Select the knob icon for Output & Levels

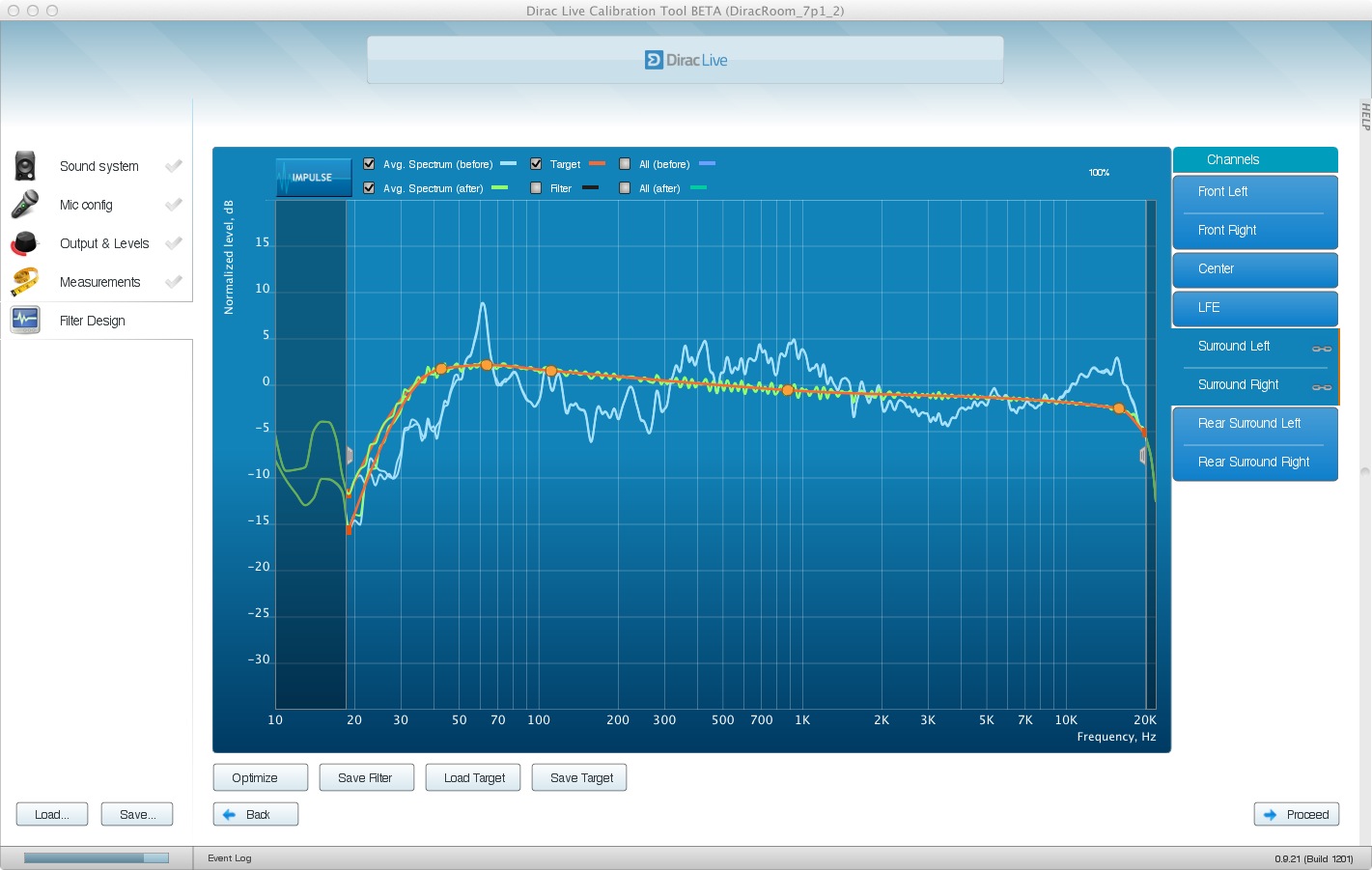(25, 243)
